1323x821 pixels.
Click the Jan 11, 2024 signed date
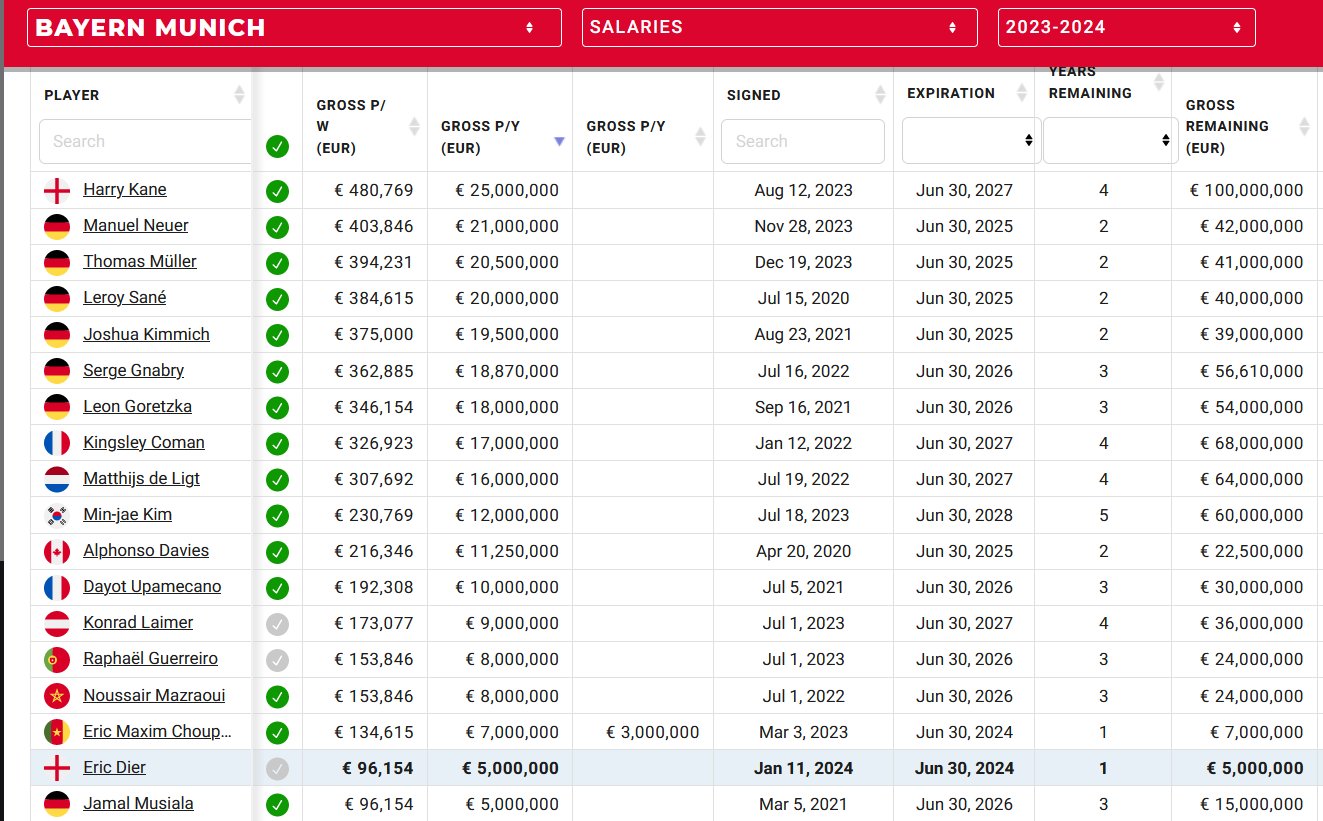point(803,768)
